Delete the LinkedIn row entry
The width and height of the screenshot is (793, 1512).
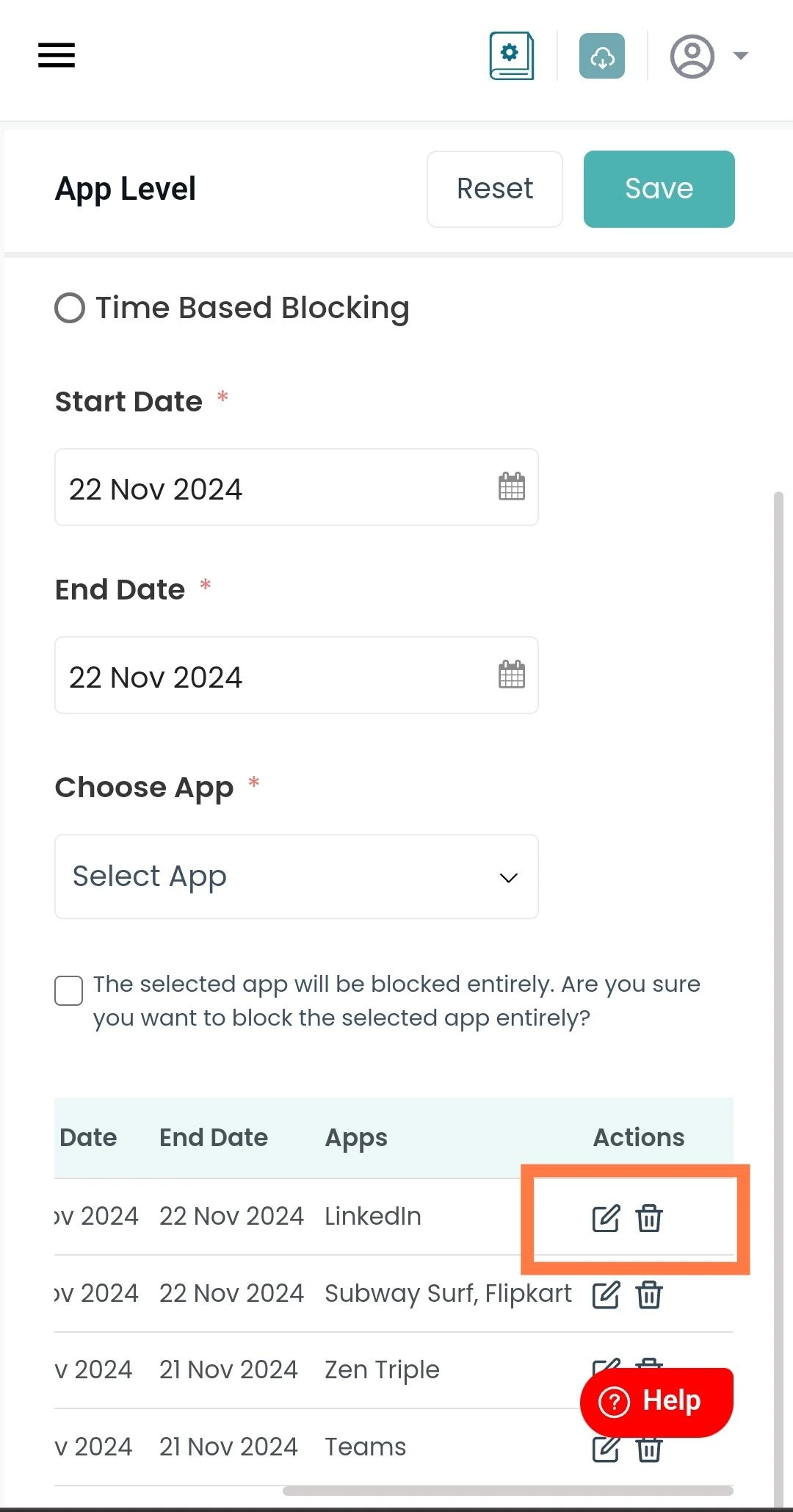649,1218
